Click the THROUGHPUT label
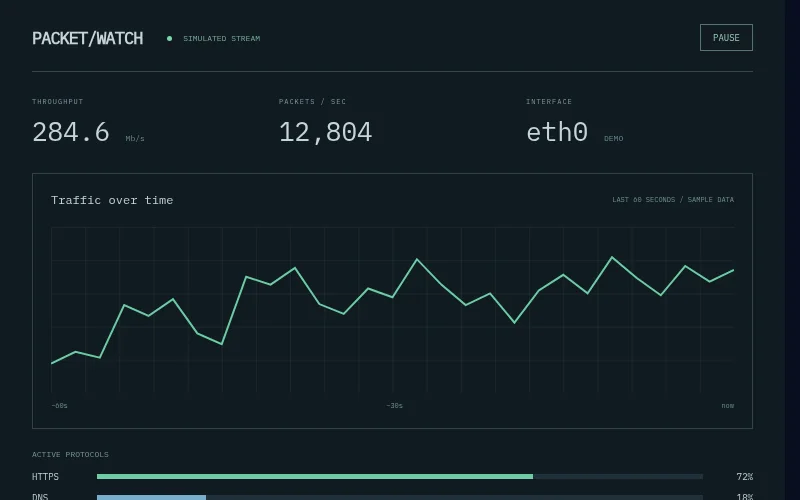The width and height of the screenshot is (800, 500). (x=58, y=102)
